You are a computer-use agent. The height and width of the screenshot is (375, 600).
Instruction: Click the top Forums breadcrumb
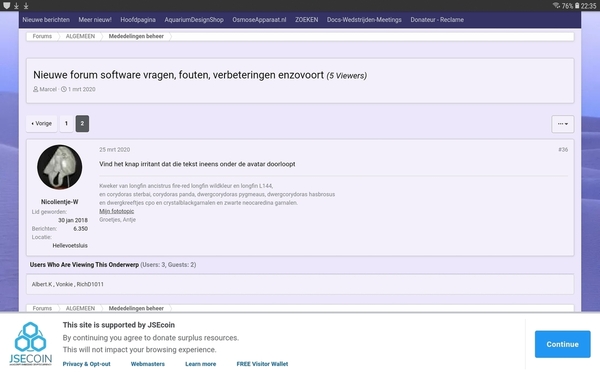click(42, 36)
